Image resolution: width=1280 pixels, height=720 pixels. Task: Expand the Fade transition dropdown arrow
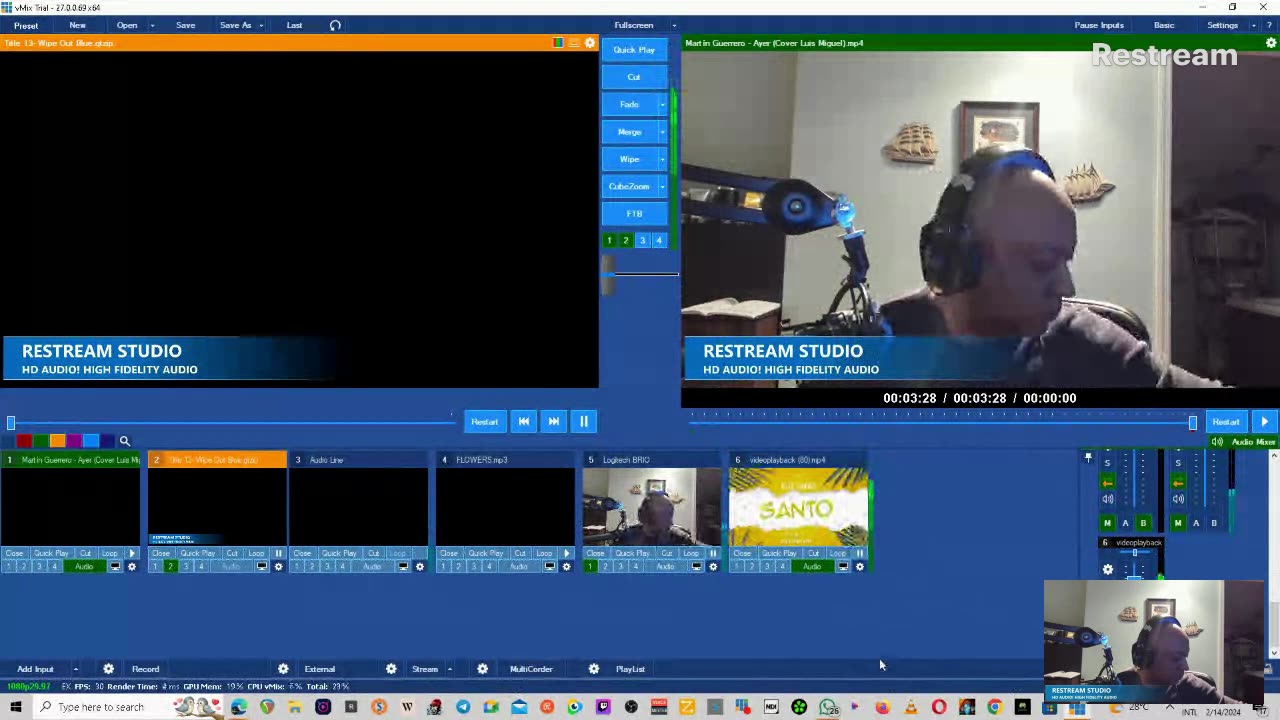[x=662, y=104]
